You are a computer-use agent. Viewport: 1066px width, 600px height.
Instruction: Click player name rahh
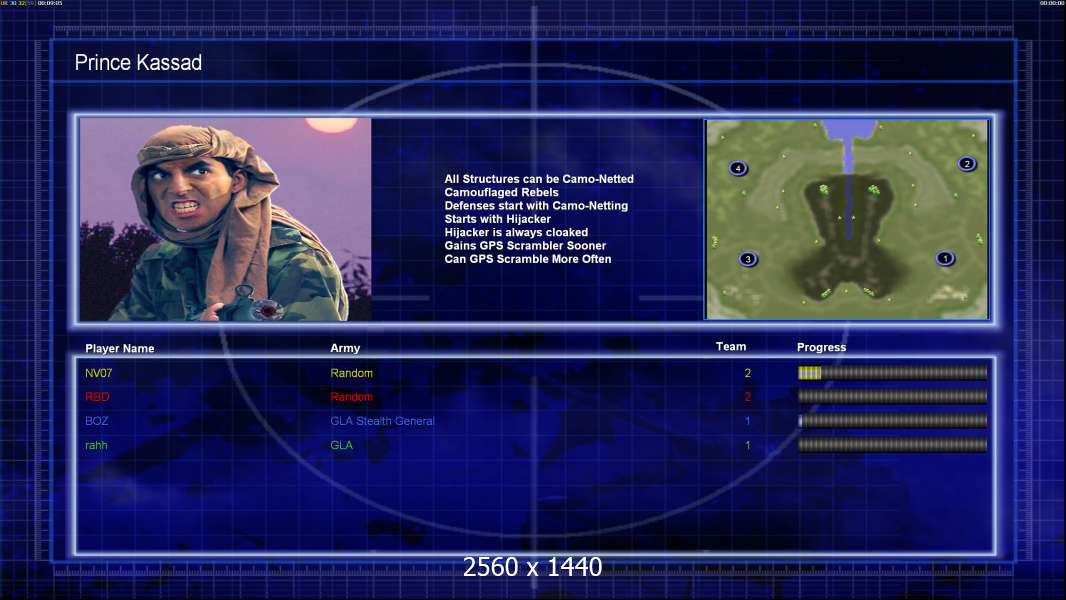coord(96,445)
